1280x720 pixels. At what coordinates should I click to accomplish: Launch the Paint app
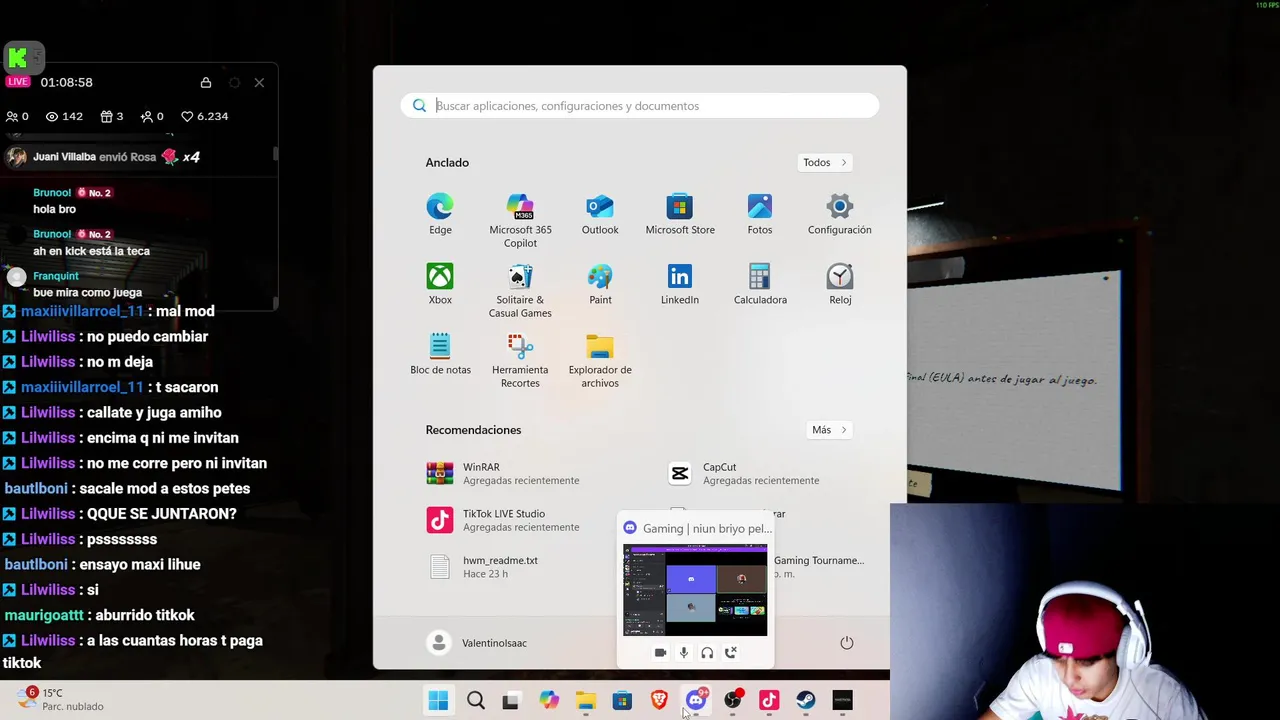coord(600,285)
